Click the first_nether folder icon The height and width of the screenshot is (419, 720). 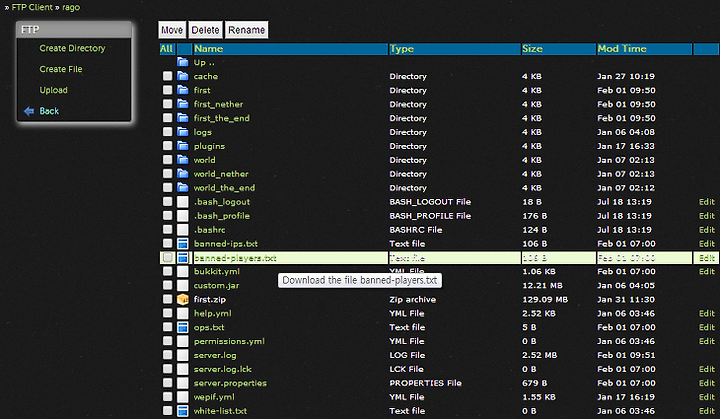tap(183, 104)
